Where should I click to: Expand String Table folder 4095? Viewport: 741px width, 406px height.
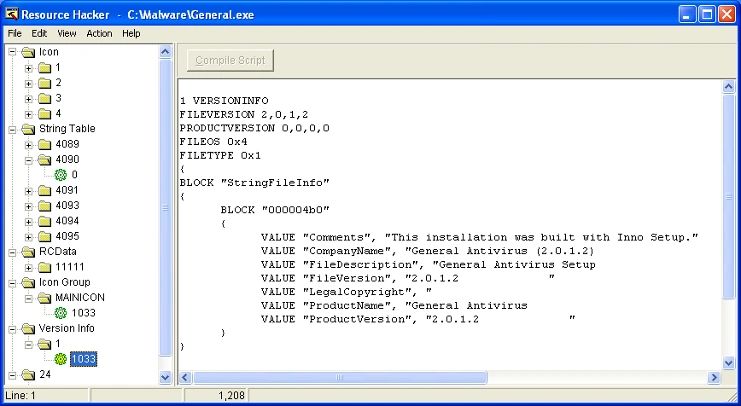[29, 237]
